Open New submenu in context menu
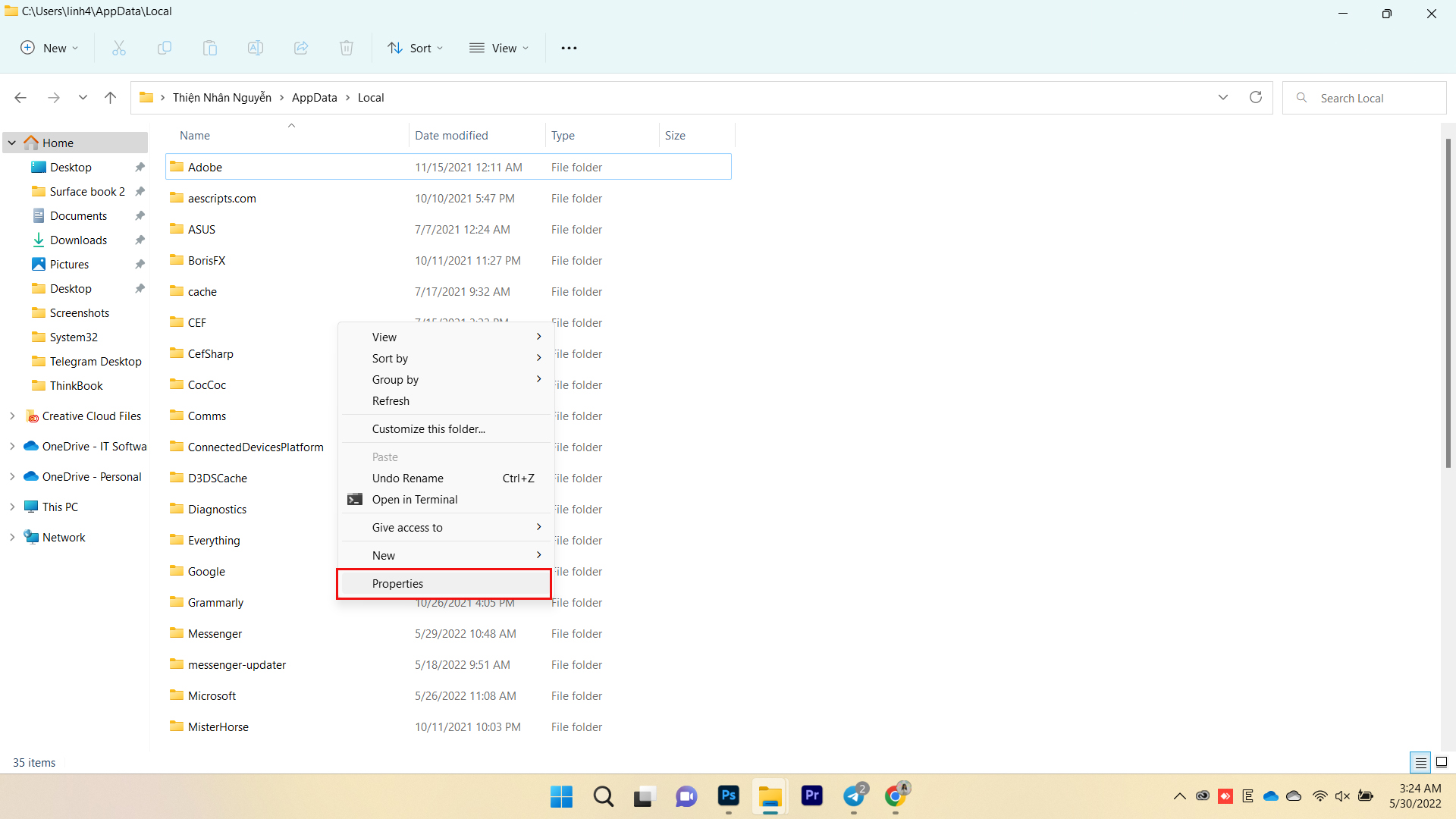 click(x=446, y=555)
